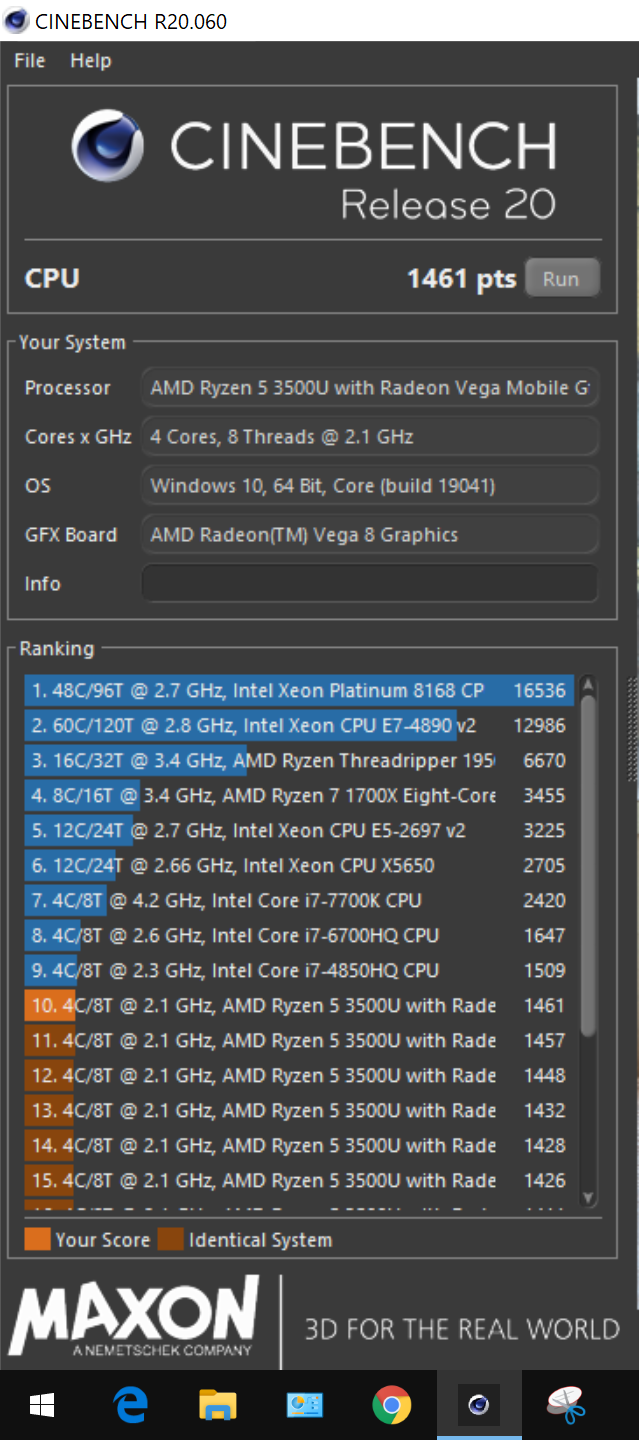
Task: Click the GFX Board Vega 8 field
Action: [370, 534]
